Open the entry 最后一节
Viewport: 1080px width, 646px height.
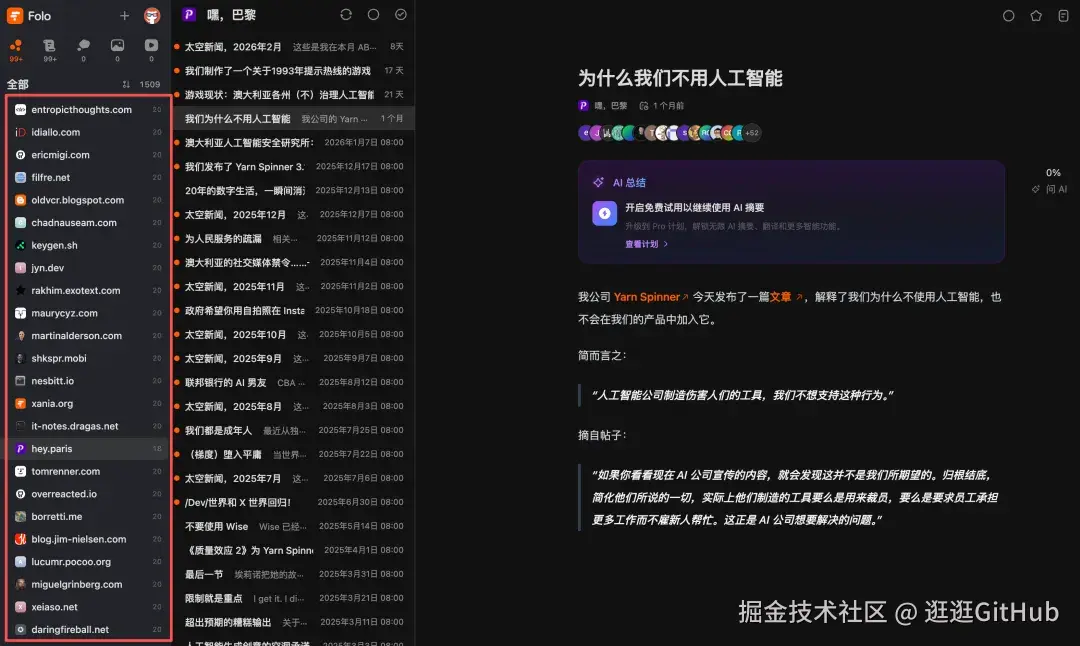pyautogui.click(x=293, y=574)
